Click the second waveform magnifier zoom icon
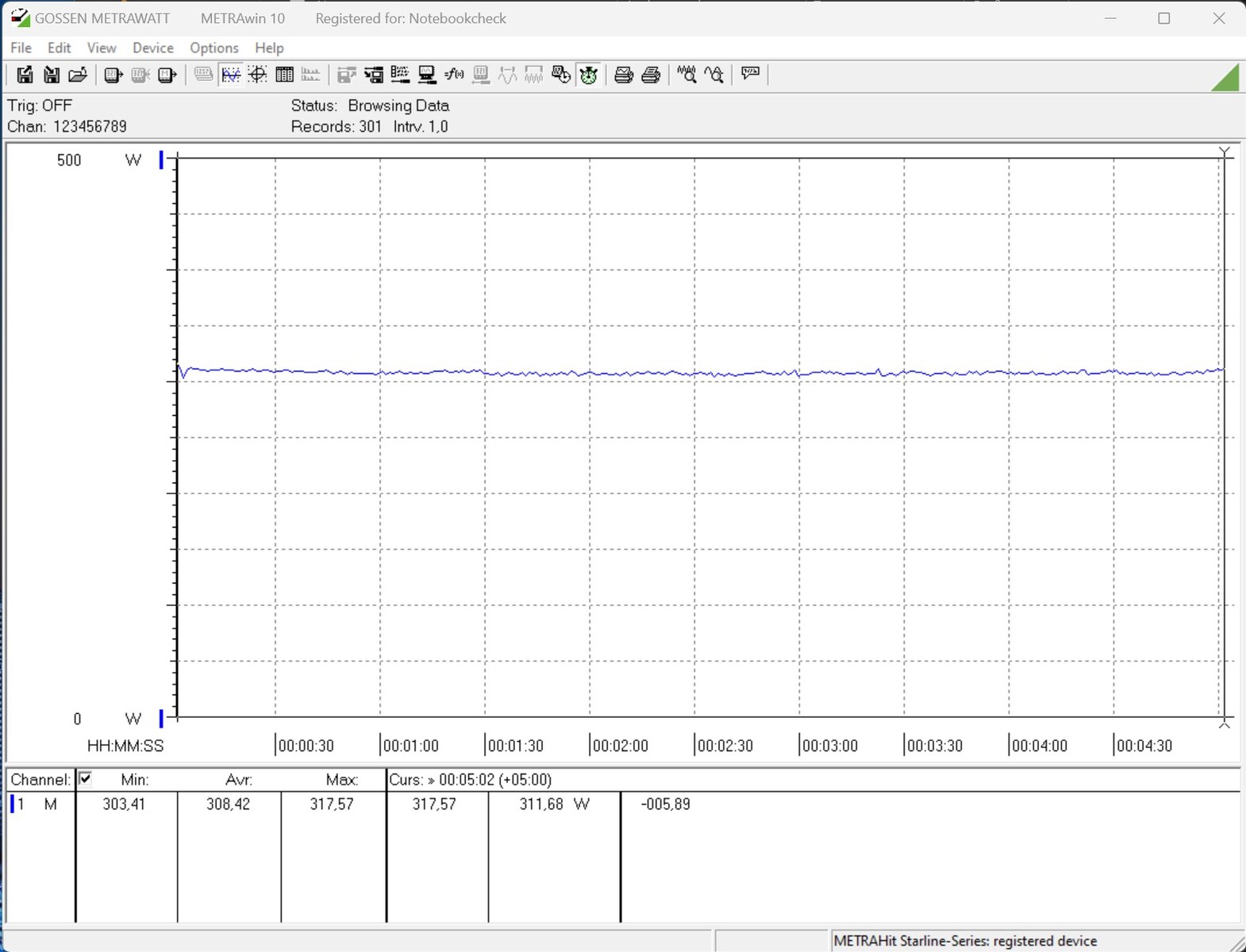Image resolution: width=1246 pixels, height=952 pixels. pos(713,75)
